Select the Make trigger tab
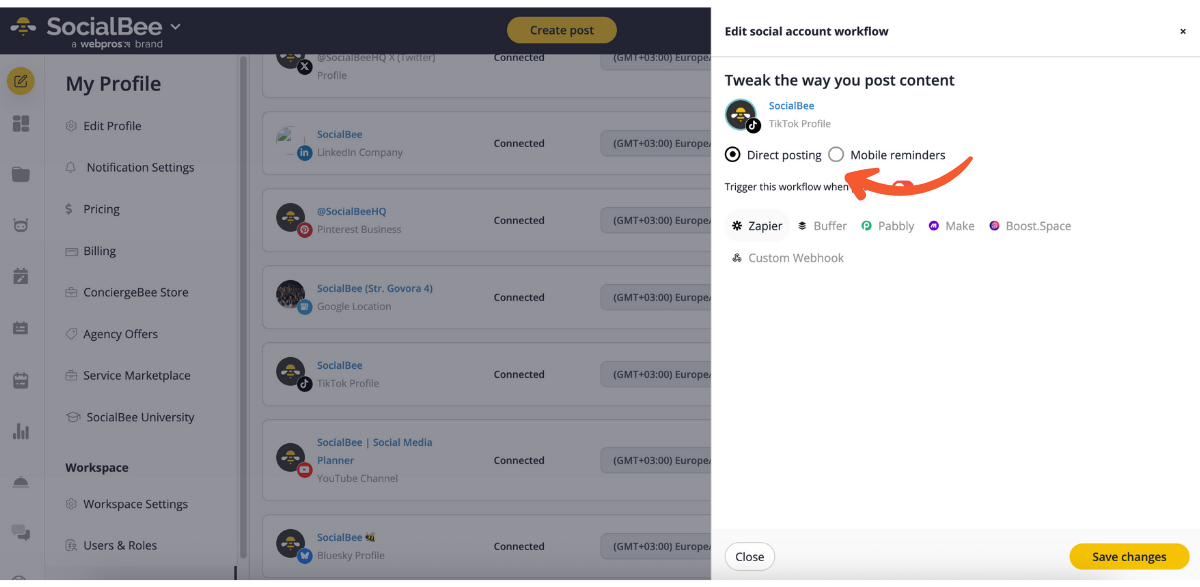Image resolution: width=1200 pixels, height=587 pixels. pyautogui.click(x=951, y=226)
